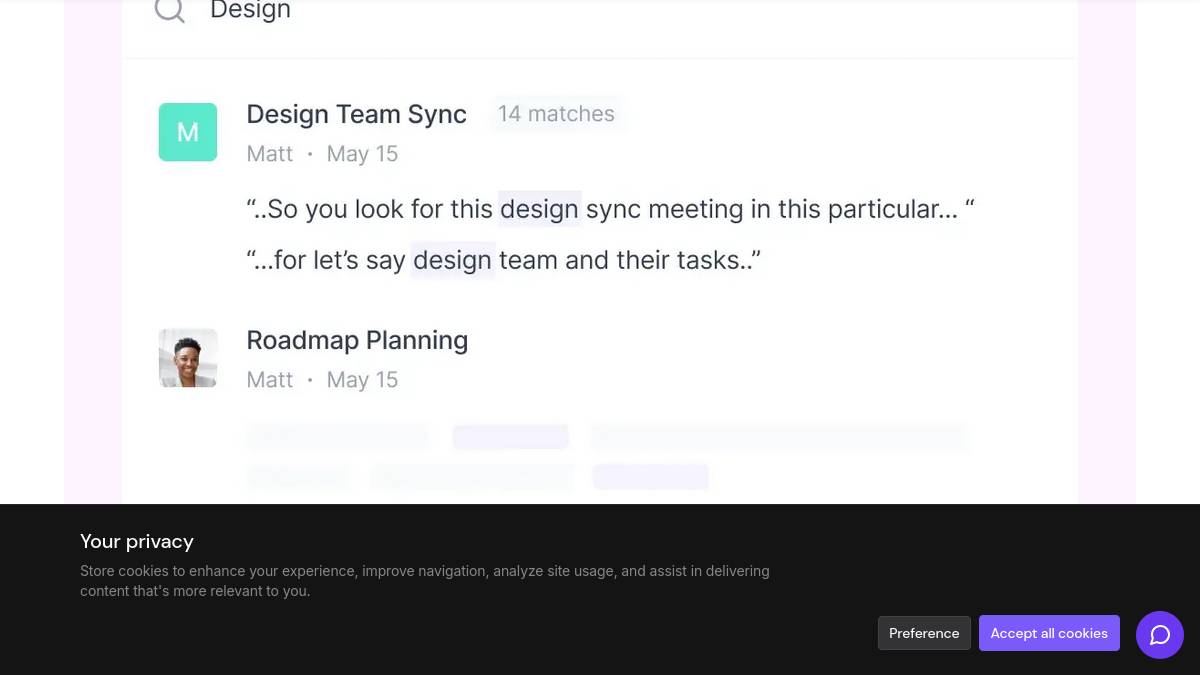This screenshot has width=1200, height=675.
Task: Click the "14 matches" badge
Action: click(556, 114)
